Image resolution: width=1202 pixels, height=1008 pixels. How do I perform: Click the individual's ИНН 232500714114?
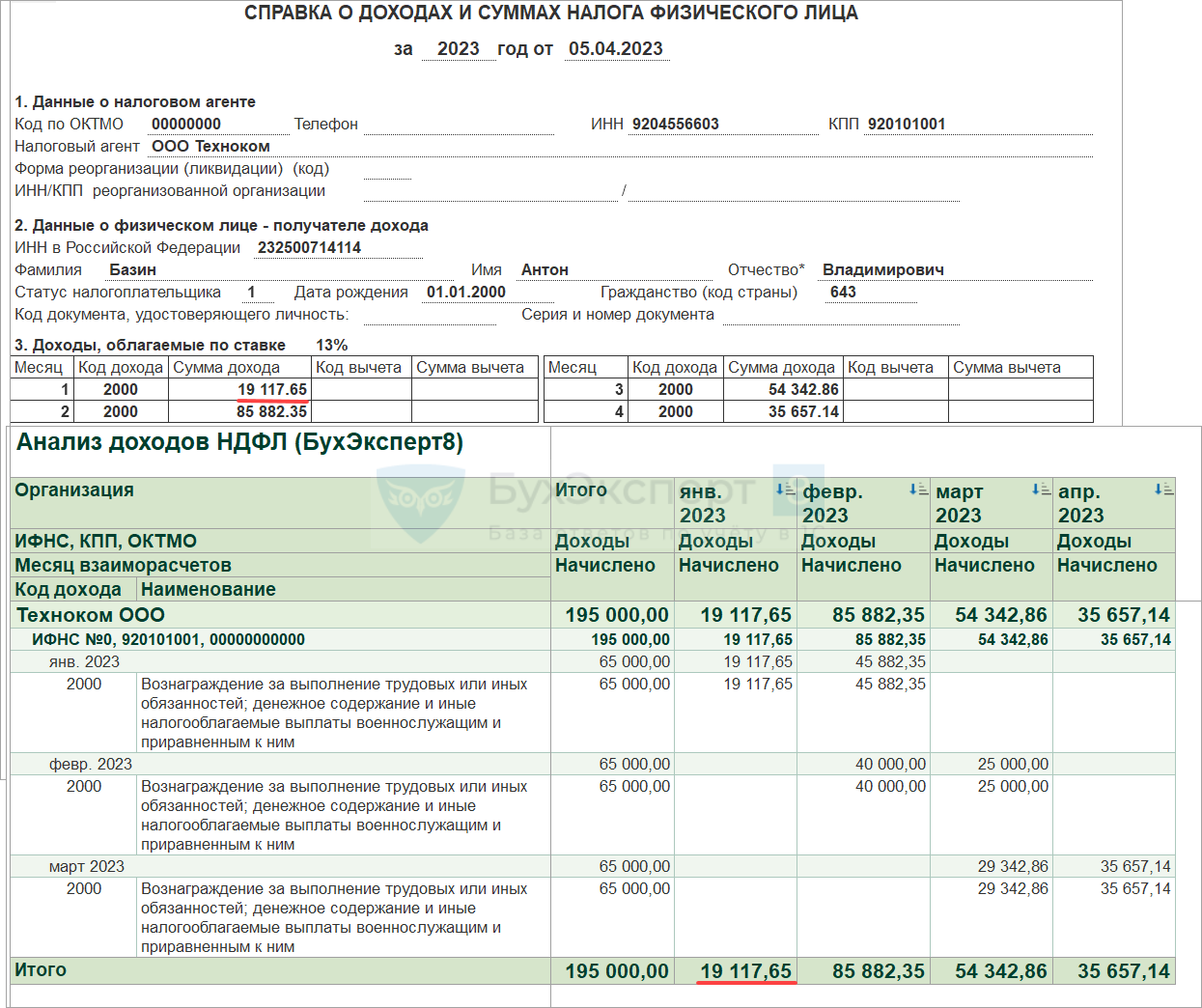309,247
